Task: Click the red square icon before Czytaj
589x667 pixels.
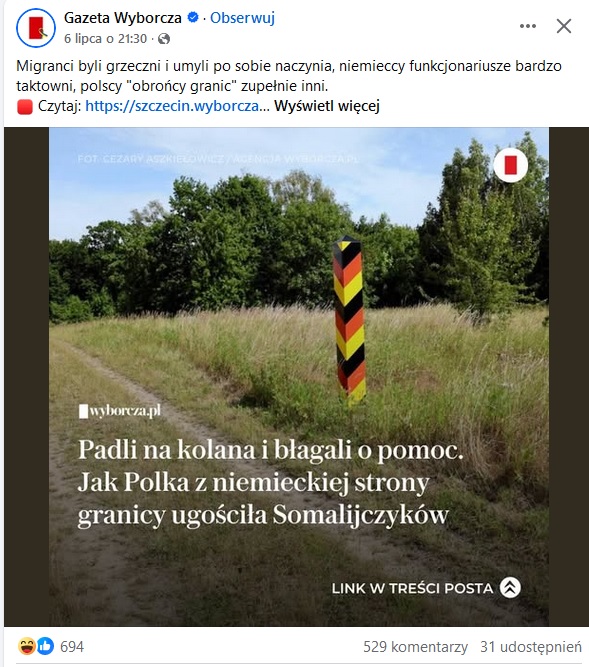Action: [25, 106]
